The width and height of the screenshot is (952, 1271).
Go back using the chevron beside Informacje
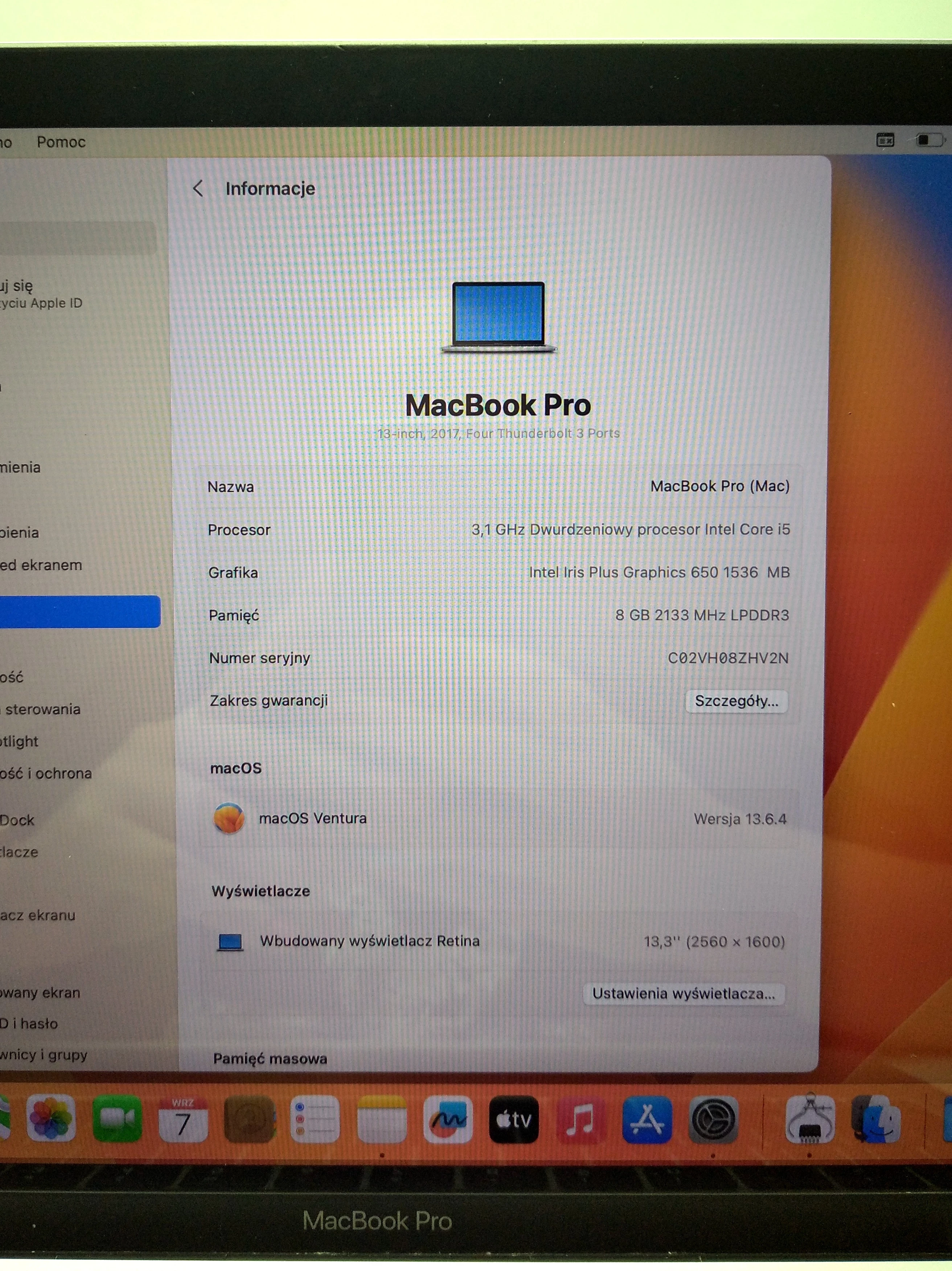click(198, 188)
